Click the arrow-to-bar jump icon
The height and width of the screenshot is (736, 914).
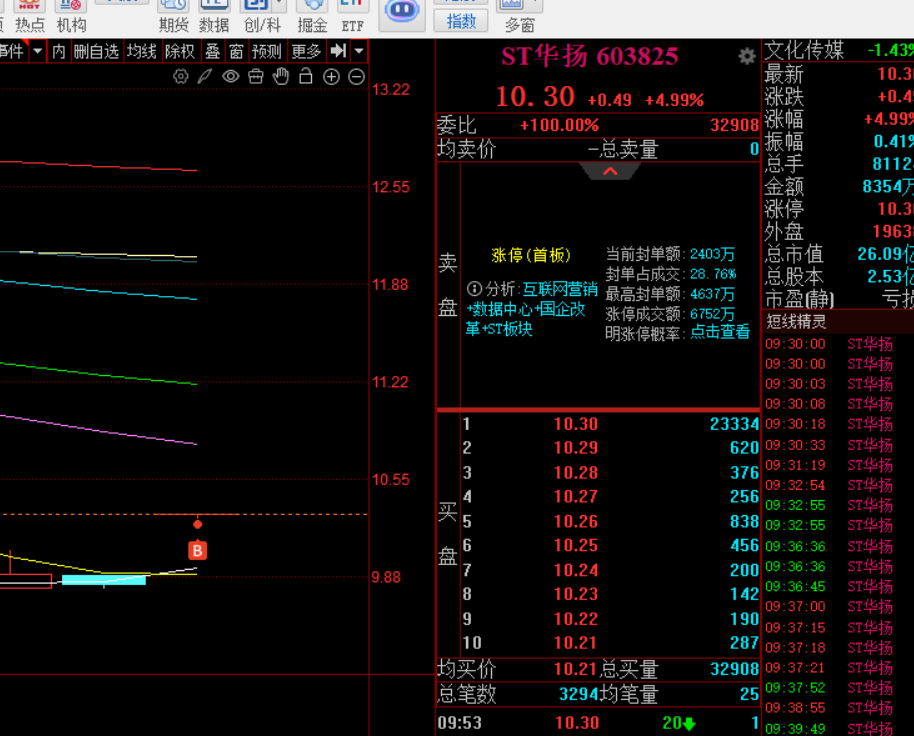pos(339,51)
